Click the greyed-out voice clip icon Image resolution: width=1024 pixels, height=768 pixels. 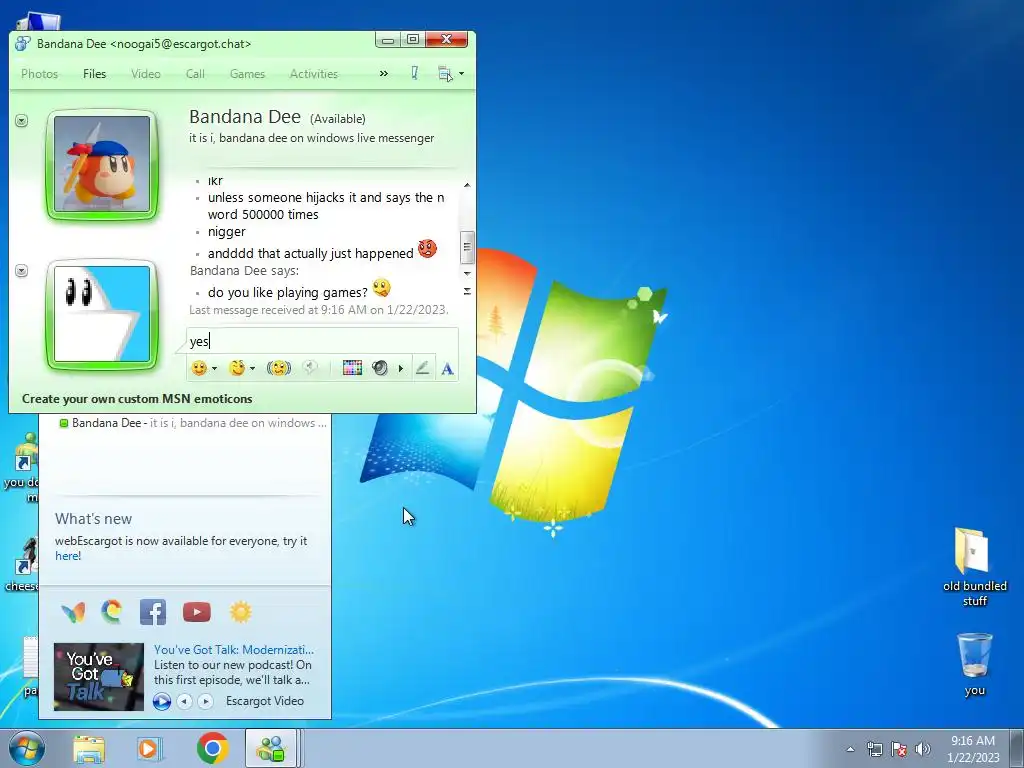click(x=310, y=368)
